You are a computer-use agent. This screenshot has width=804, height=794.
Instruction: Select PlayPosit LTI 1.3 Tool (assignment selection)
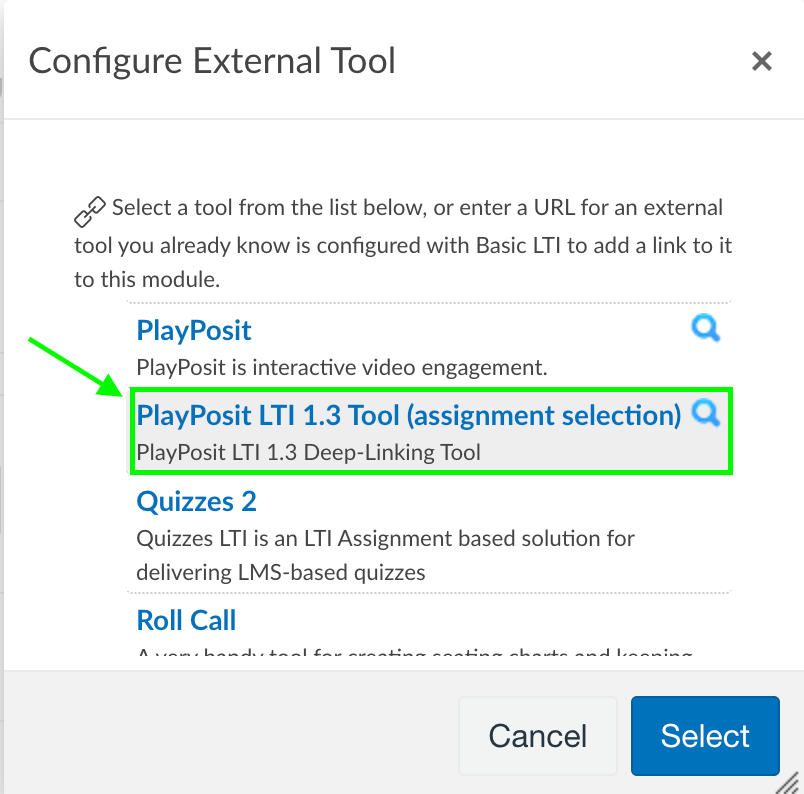(x=408, y=414)
